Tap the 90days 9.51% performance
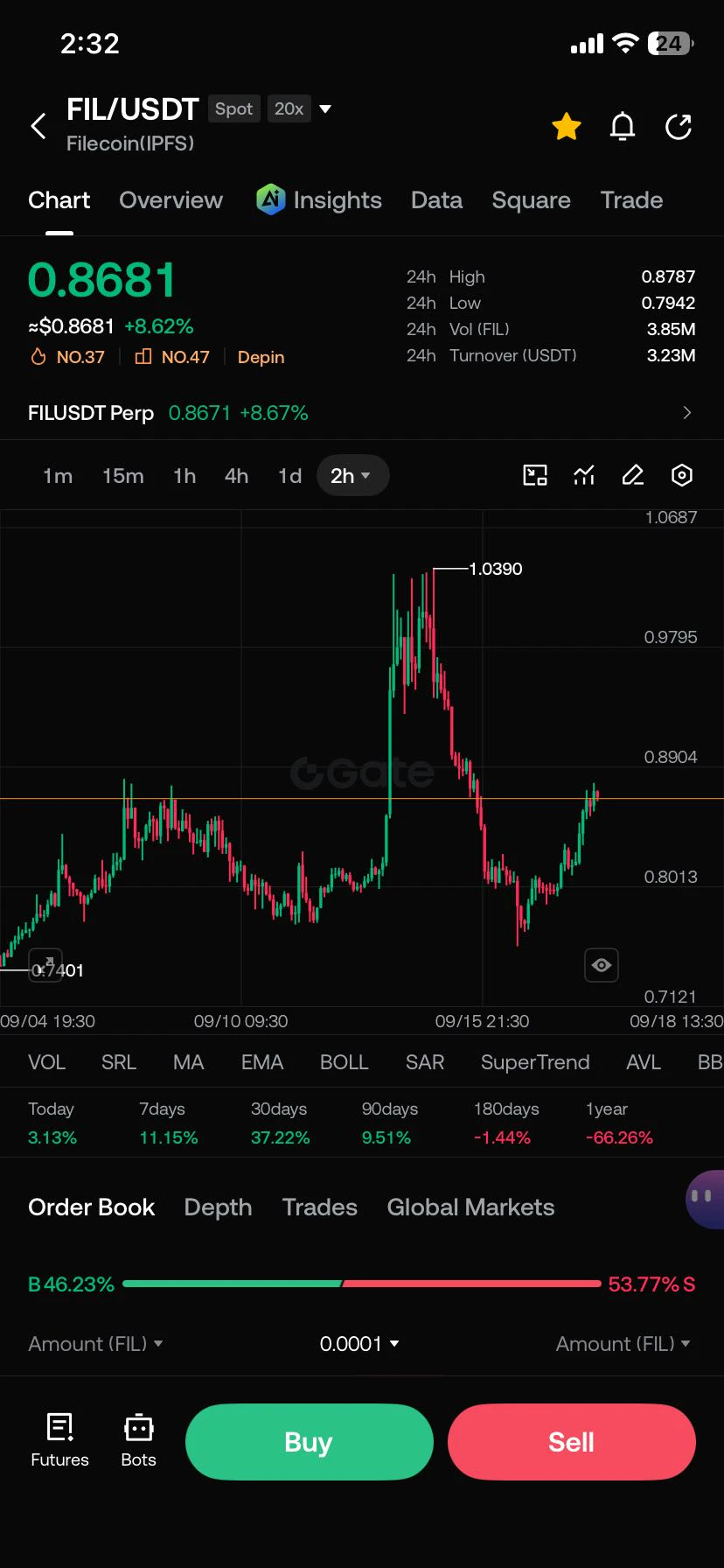724x1568 pixels. point(390,1123)
